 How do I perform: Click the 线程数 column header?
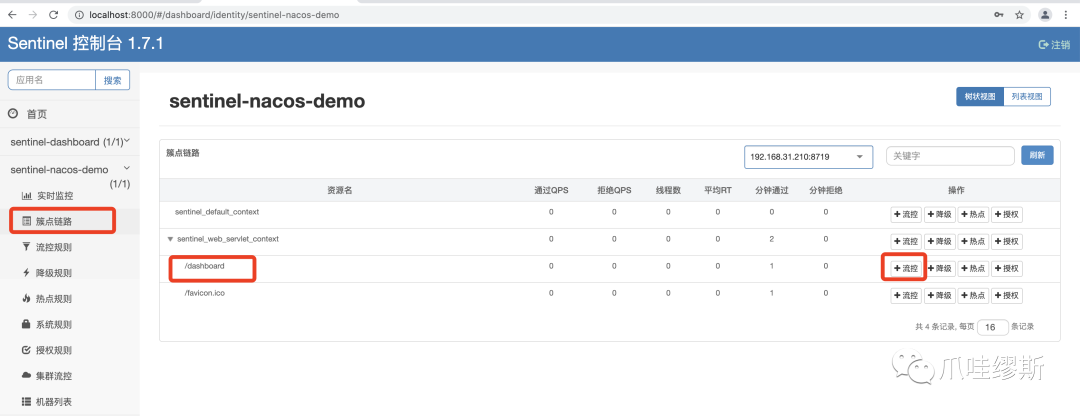[668, 191]
